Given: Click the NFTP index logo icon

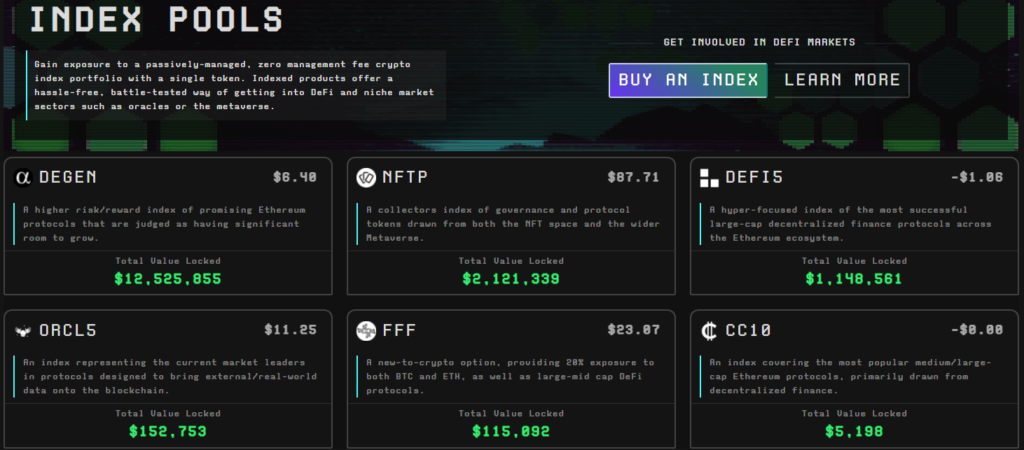Looking at the screenshot, I should [x=365, y=177].
